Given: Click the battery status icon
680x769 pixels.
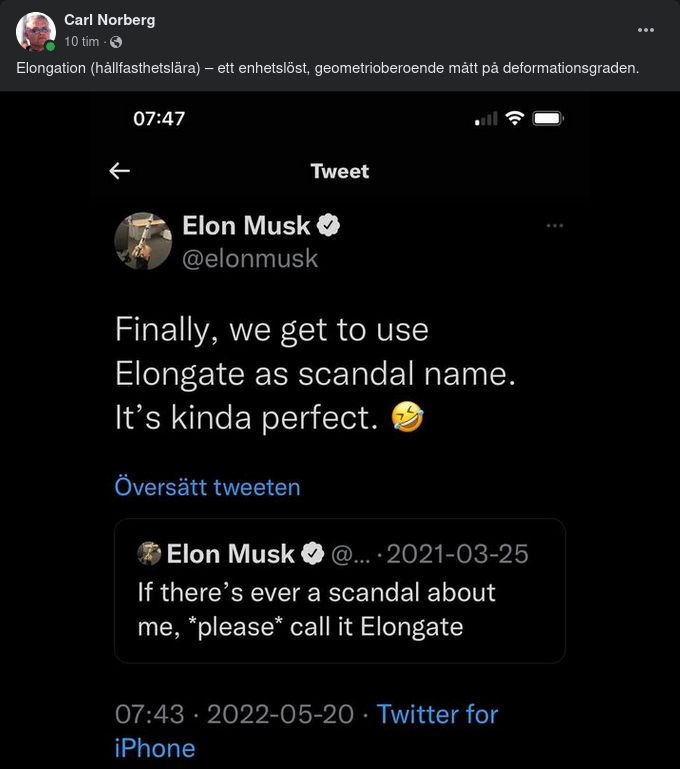Looking at the screenshot, I should (548, 118).
